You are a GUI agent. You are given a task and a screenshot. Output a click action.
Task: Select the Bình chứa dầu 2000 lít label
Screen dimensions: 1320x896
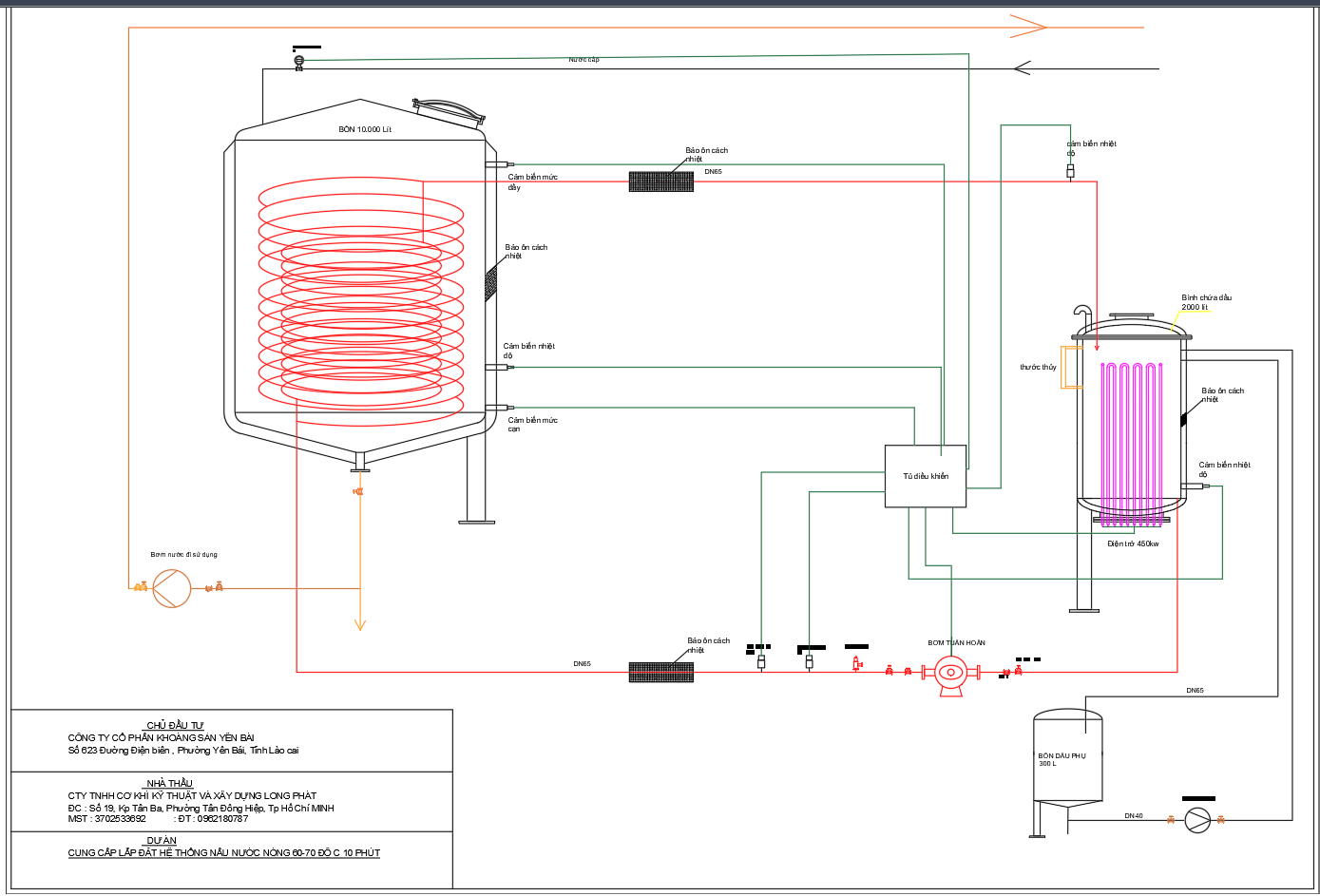point(1206,302)
